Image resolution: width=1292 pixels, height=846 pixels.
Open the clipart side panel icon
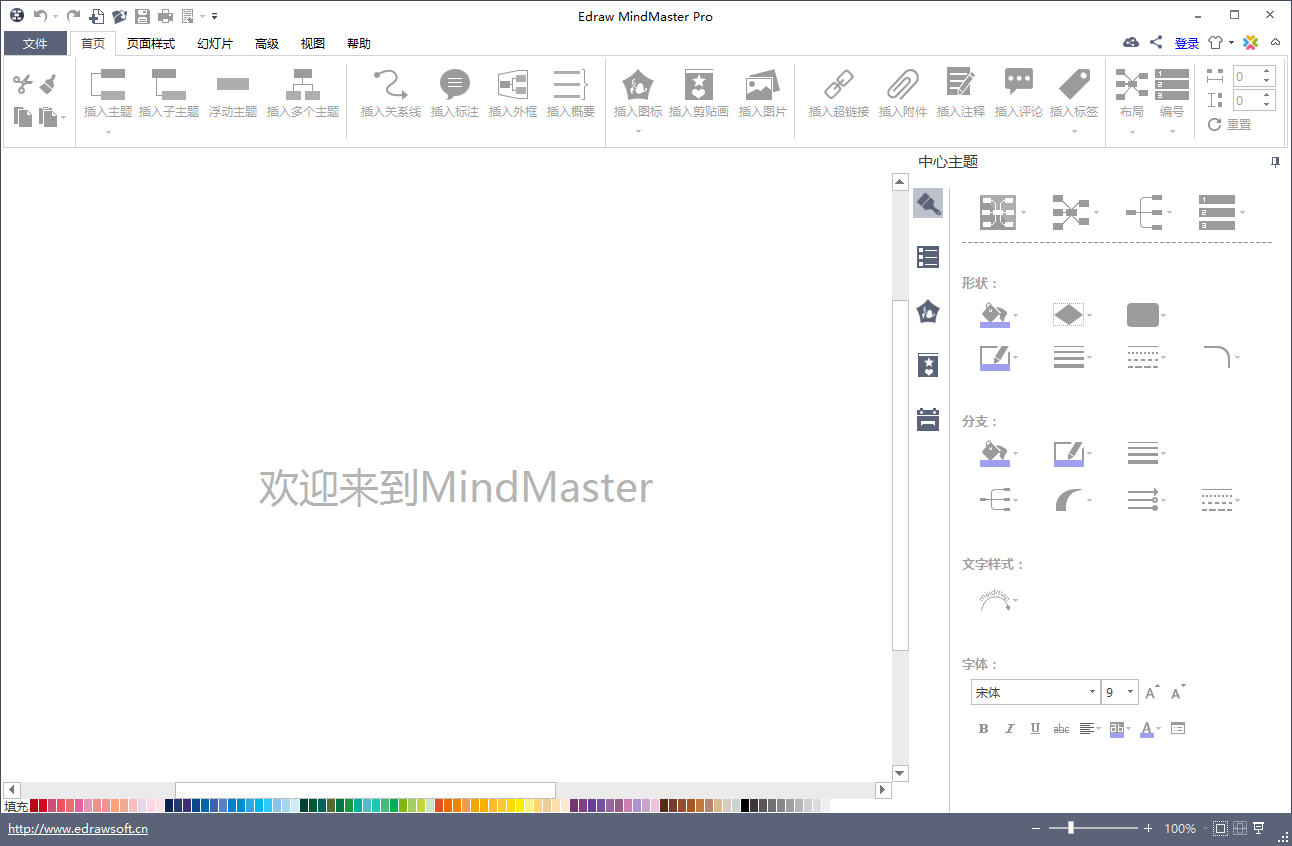(928, 365)
